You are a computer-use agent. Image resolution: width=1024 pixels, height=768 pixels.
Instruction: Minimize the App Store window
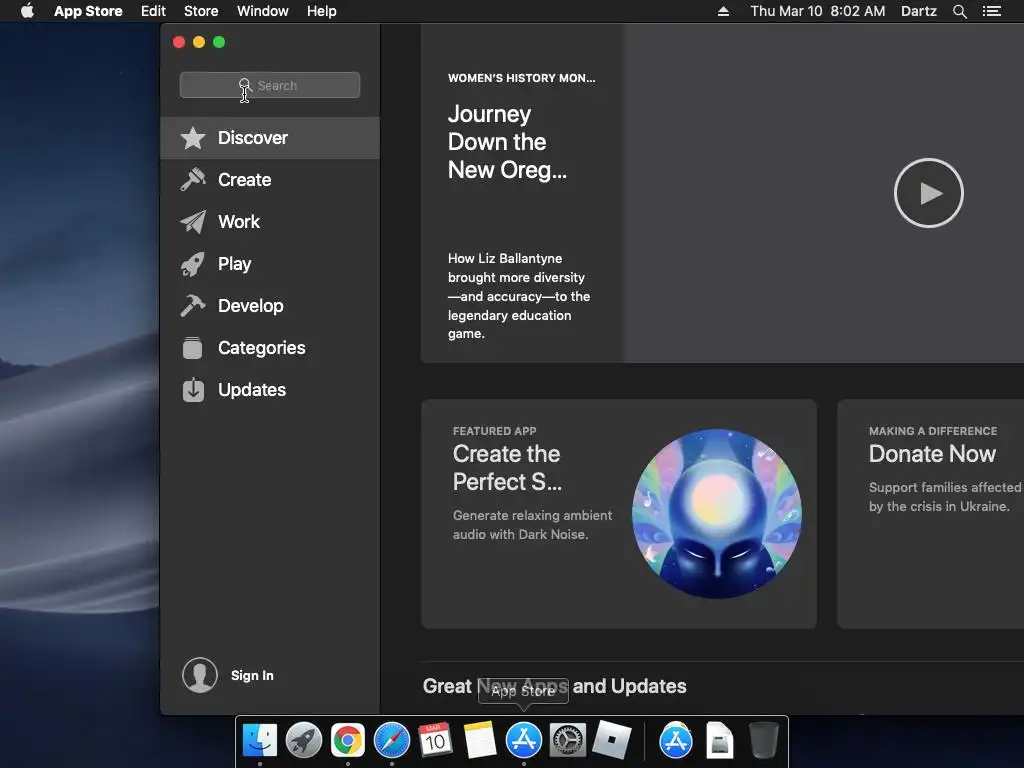(199, 42)
